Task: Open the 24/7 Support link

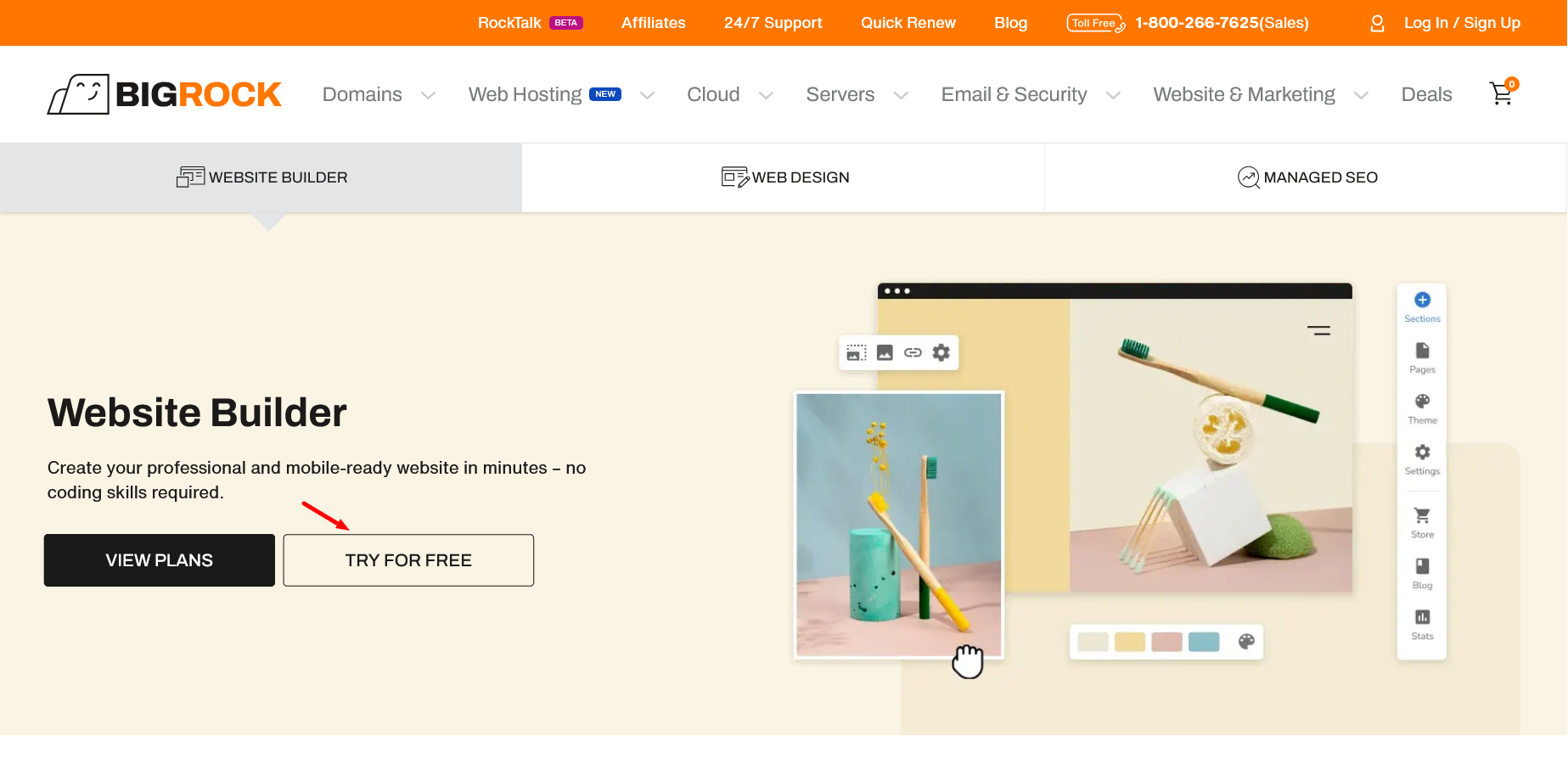Action: point(773,23)
